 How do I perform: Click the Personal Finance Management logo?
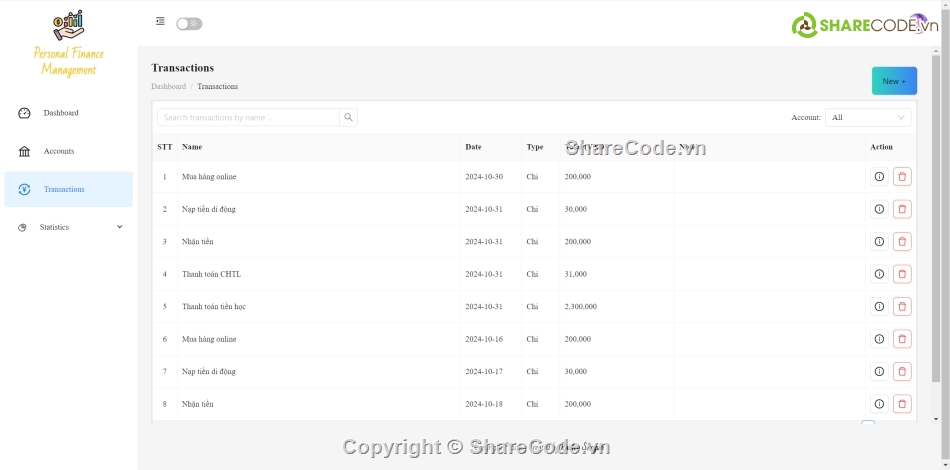[68, 44]
